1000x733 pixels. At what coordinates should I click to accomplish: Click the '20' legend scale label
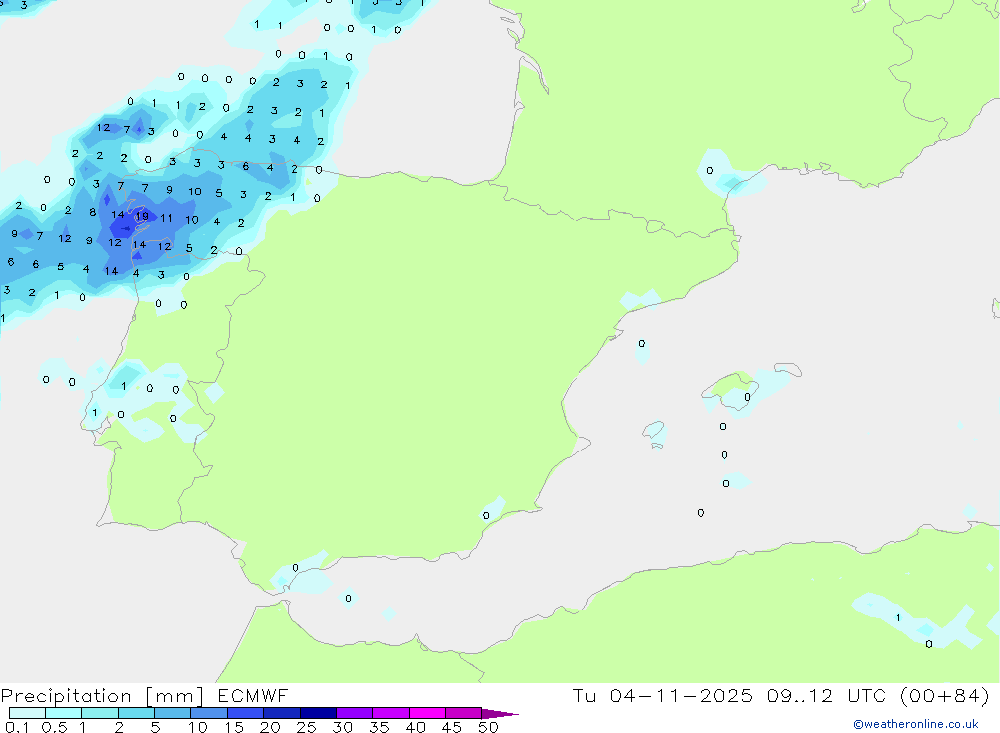(x=270, y=727)
